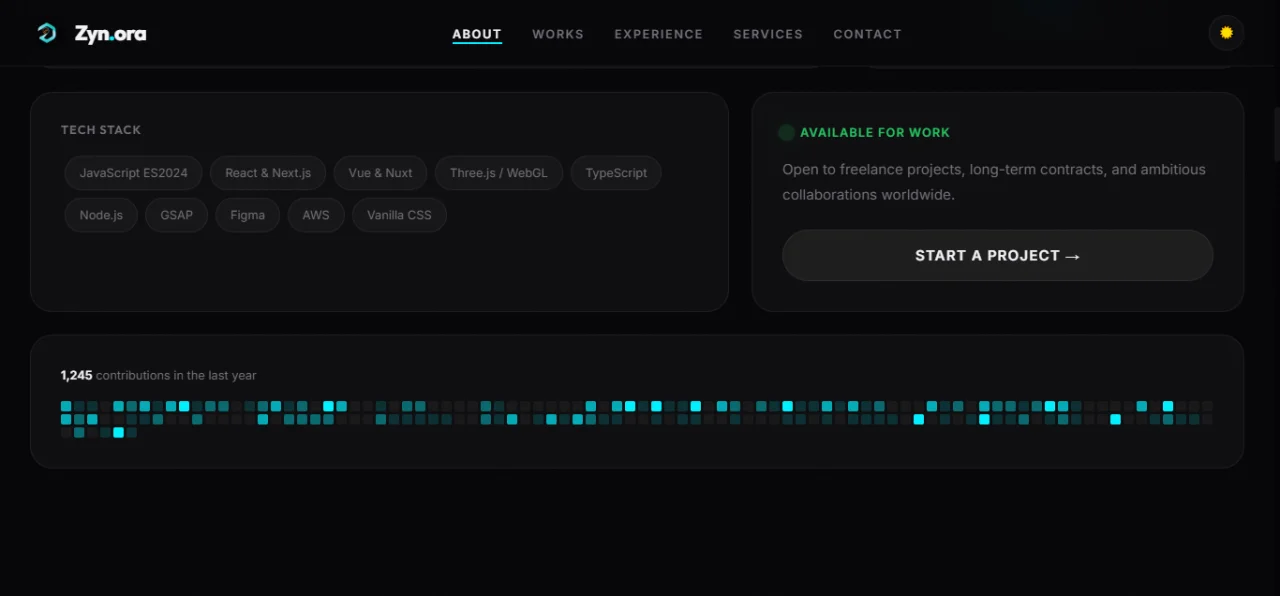Click the Tech Stack heading
Viewport: 1280px width, 596px height.
(101, 130)
